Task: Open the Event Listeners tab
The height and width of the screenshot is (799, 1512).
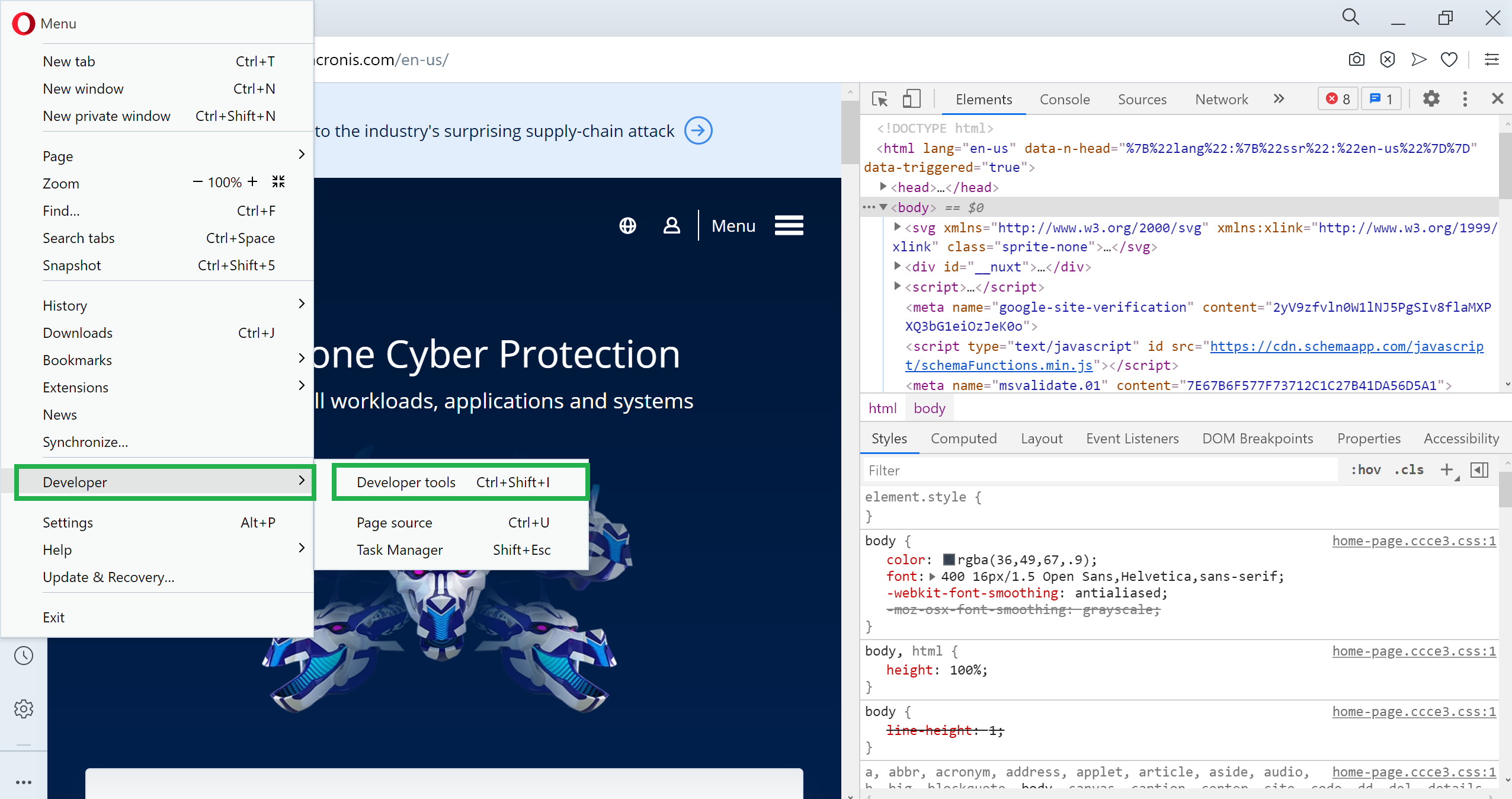Action: [1132, 438]
